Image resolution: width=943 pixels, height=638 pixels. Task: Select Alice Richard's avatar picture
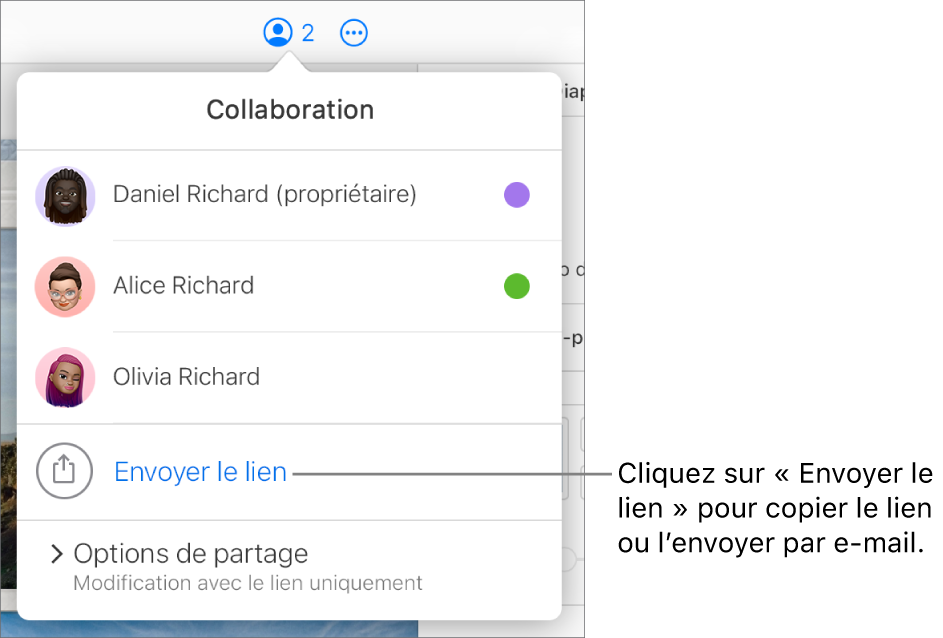click(65, 287)
